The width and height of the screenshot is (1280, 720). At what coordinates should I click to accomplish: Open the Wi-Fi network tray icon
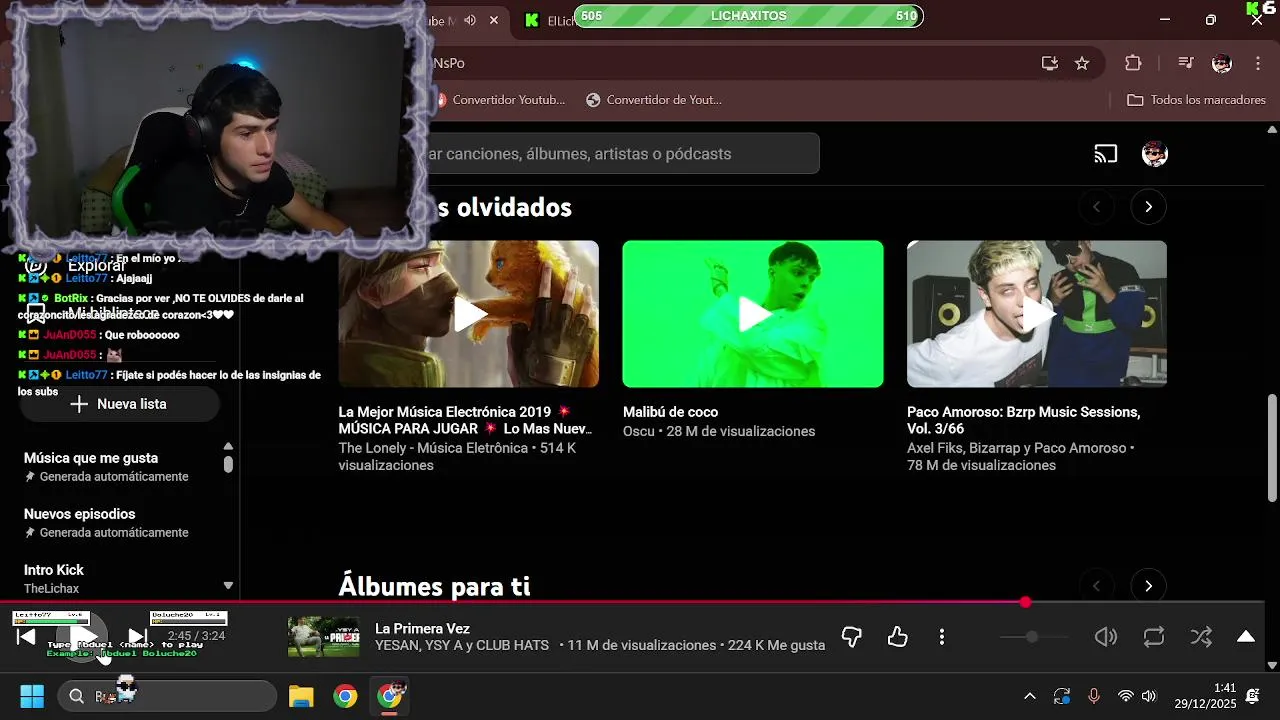coord(1126,696)
